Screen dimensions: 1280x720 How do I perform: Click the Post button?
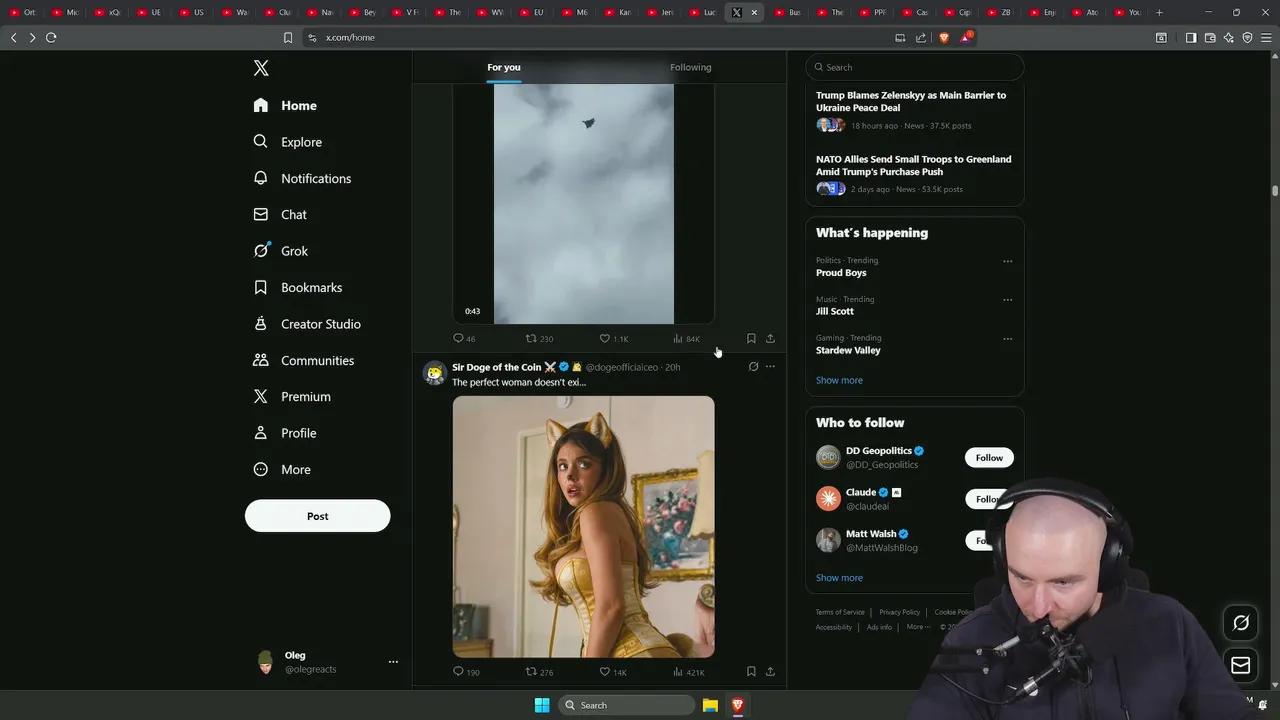(x=317, y=516)
